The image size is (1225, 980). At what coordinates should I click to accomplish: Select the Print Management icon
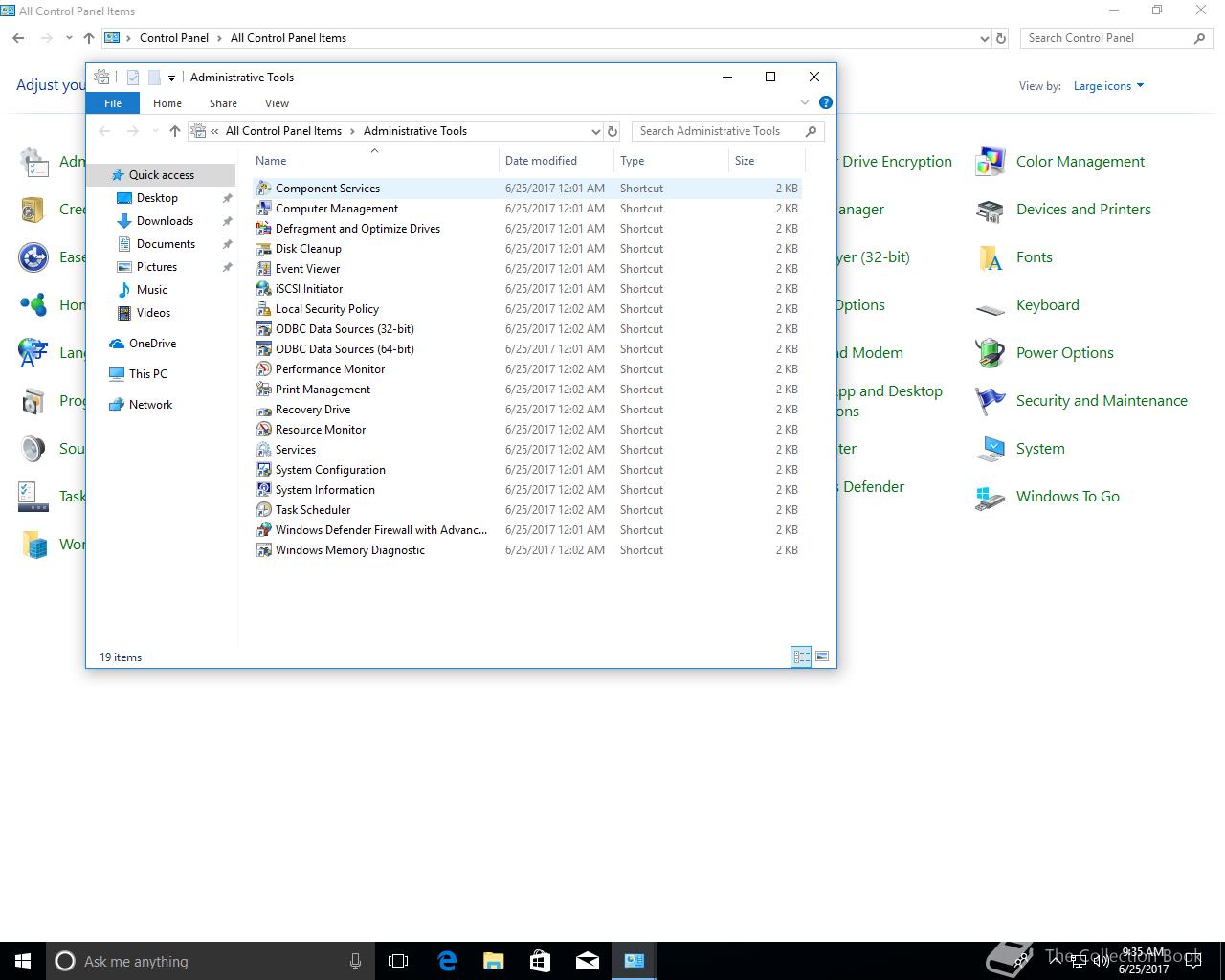tap(264, 390)
